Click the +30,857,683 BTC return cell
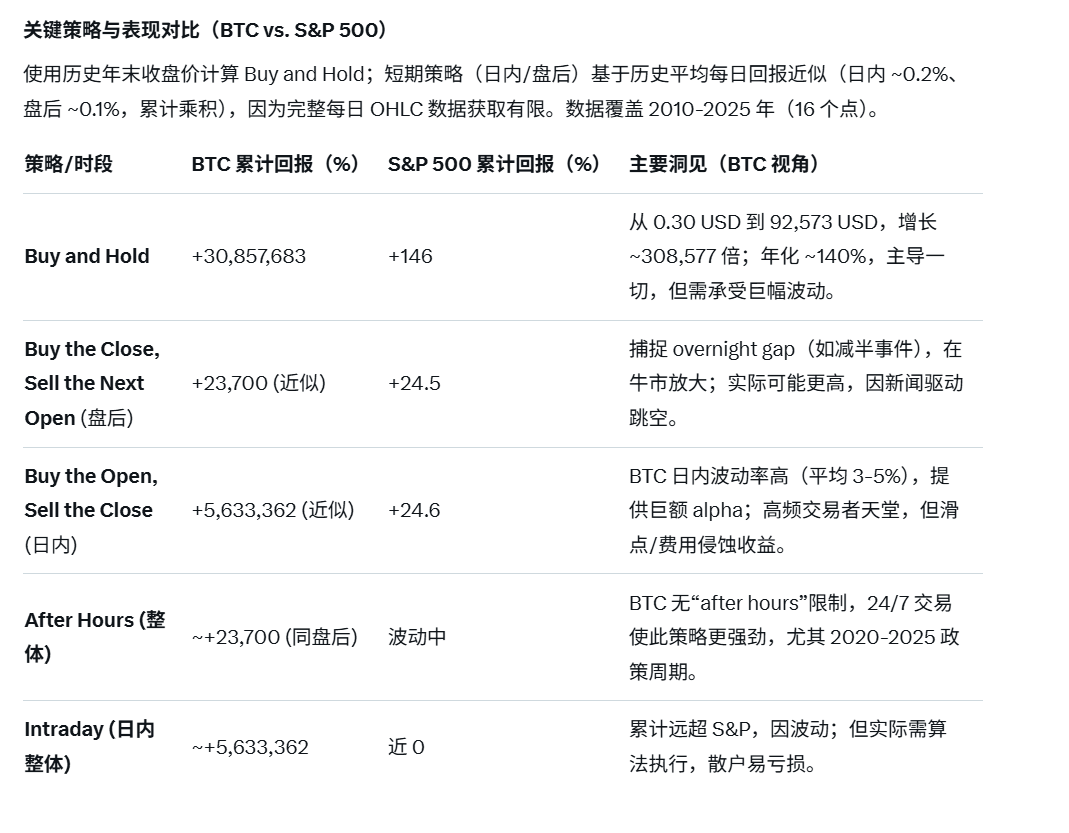 tap(249, 256)
